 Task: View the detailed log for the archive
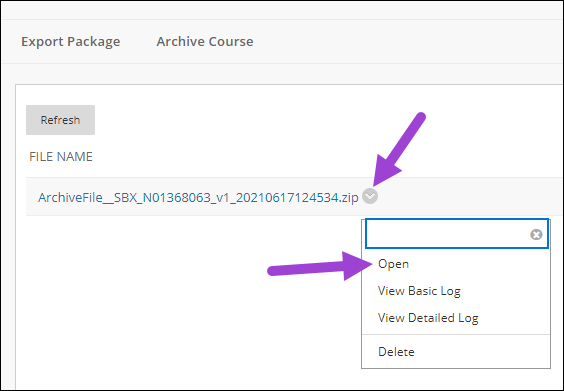[428, 318]
